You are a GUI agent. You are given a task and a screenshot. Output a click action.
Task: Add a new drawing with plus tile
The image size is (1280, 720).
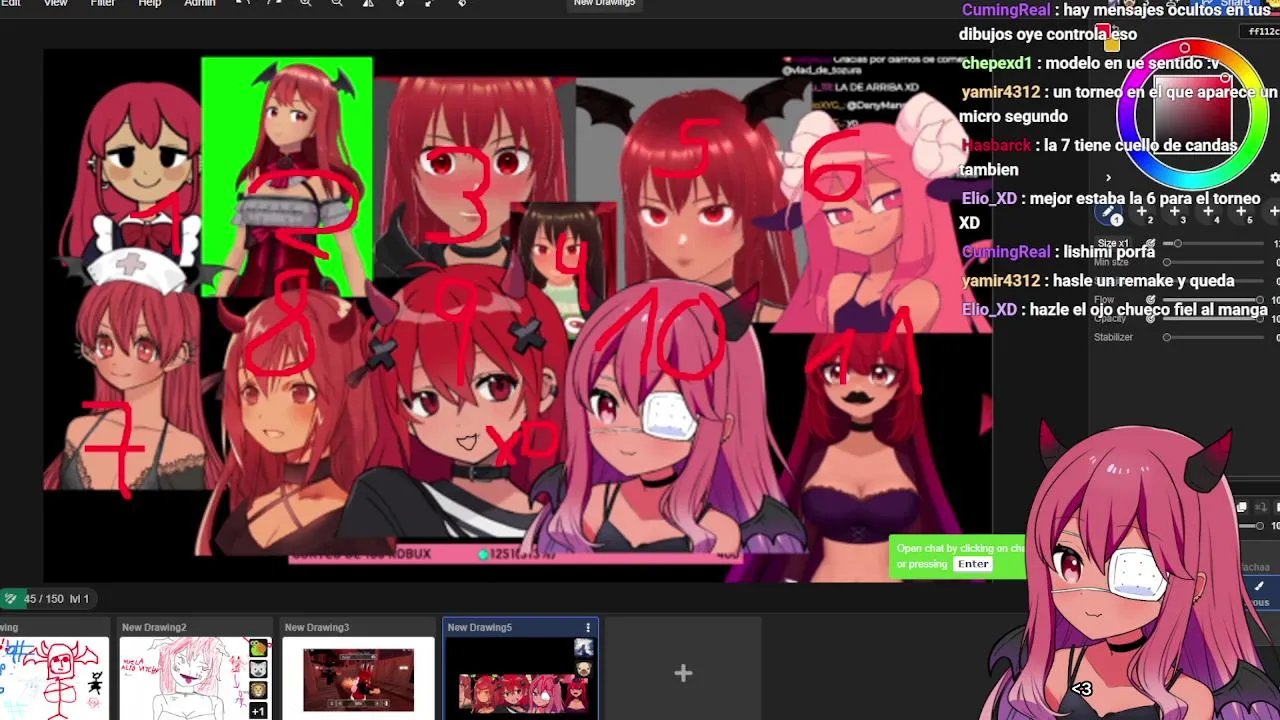[x=683, y=673]
